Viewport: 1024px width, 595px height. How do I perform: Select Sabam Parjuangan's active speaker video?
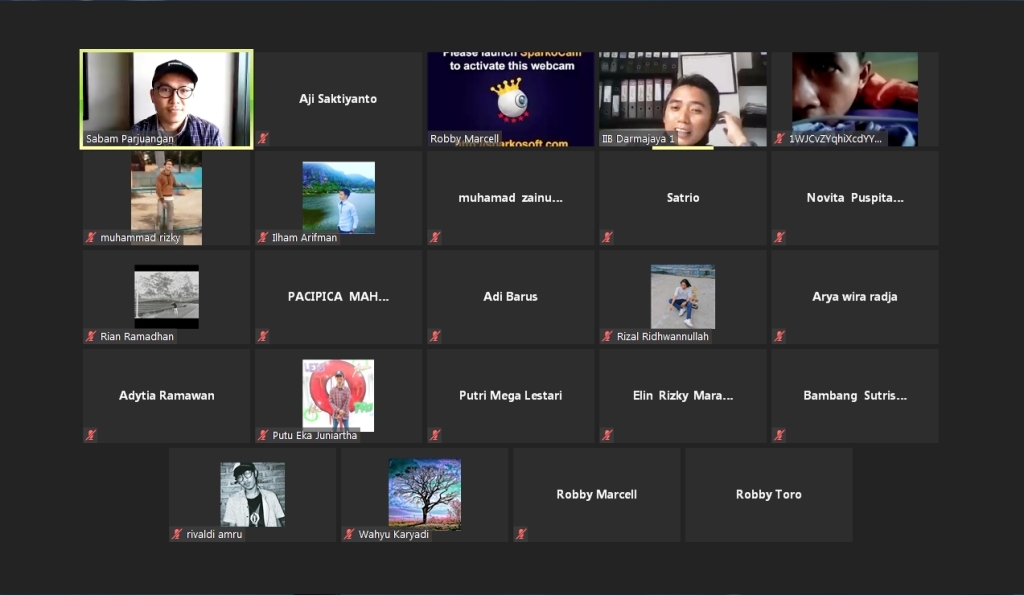tap(167, 99)
